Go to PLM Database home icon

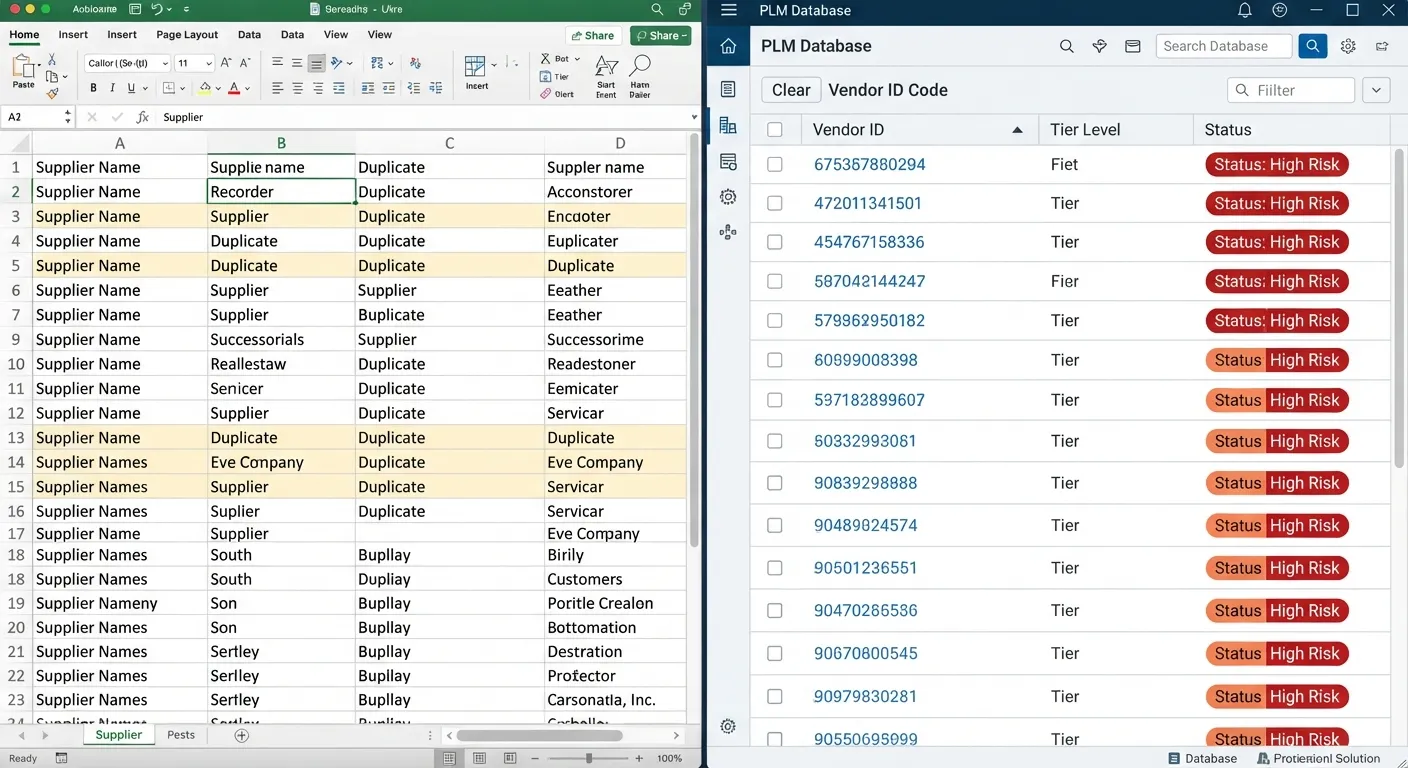(728, 46)
